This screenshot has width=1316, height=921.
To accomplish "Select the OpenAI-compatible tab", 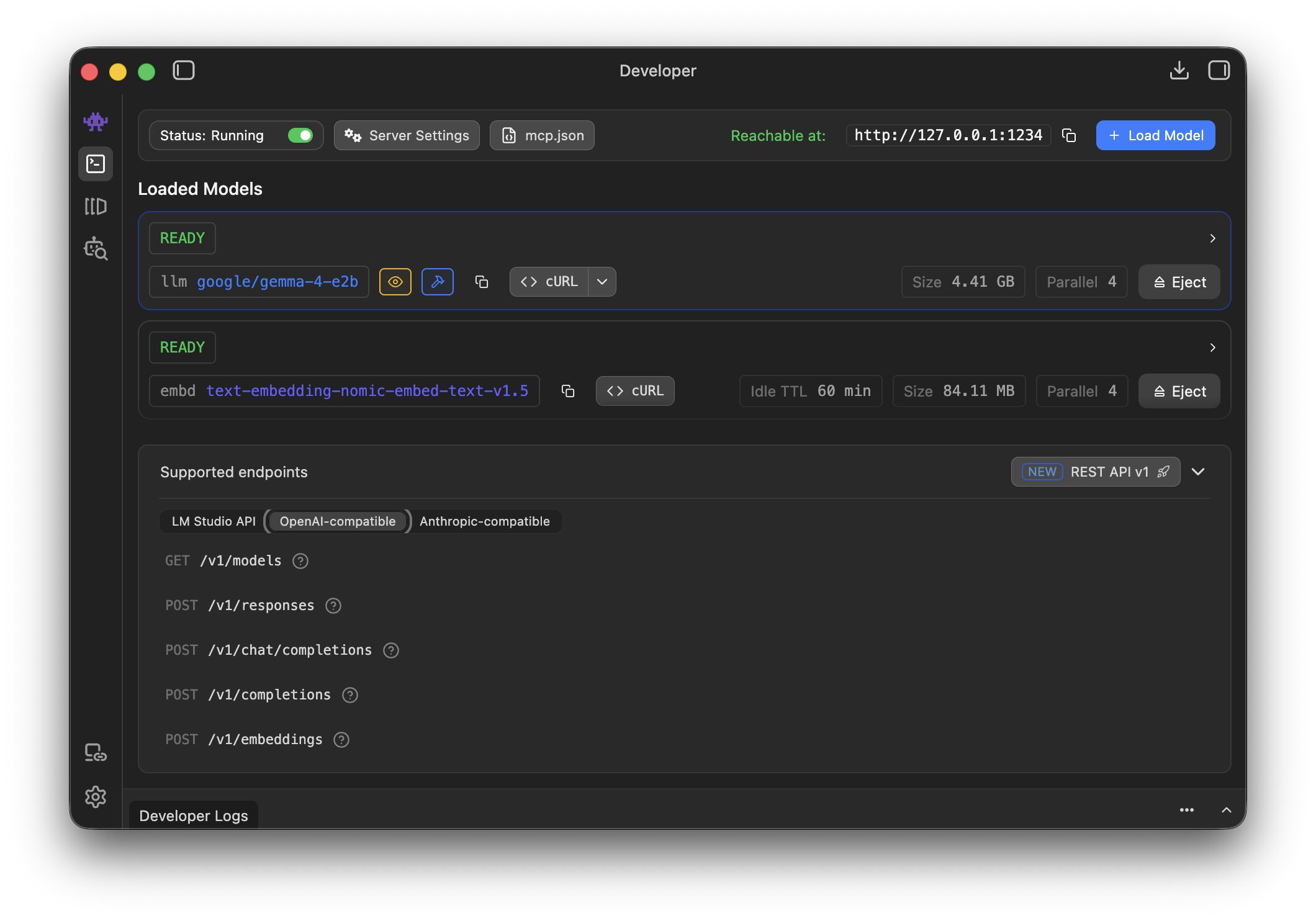I will click(338, 521).
